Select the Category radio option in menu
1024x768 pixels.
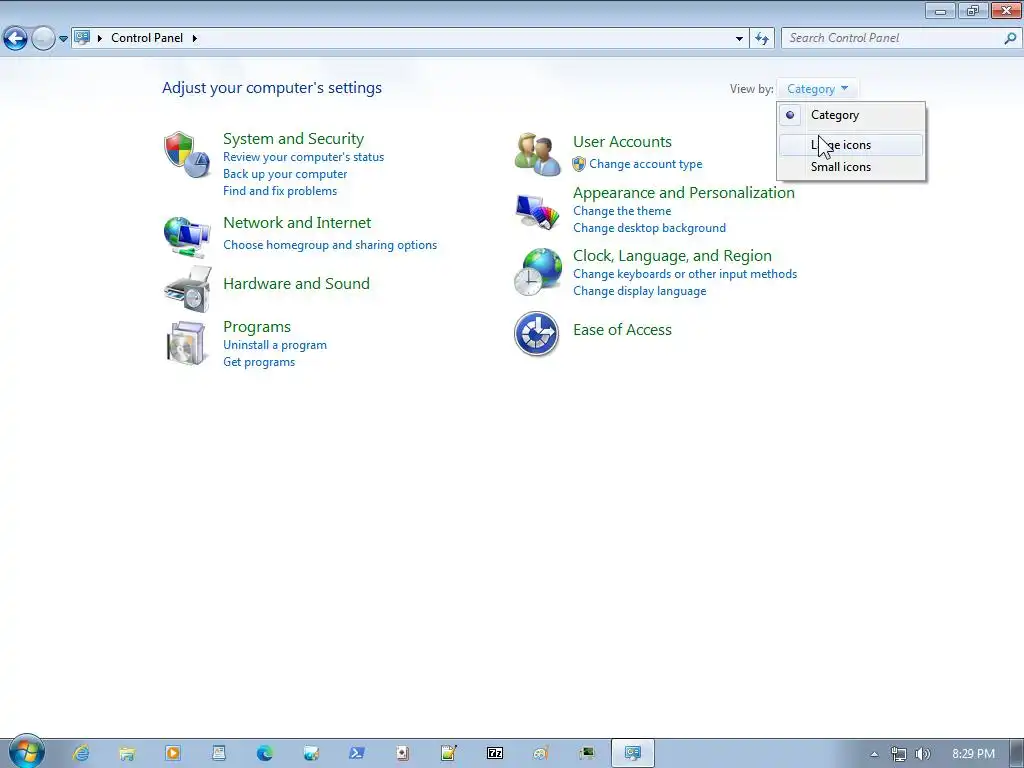[851, 115]
